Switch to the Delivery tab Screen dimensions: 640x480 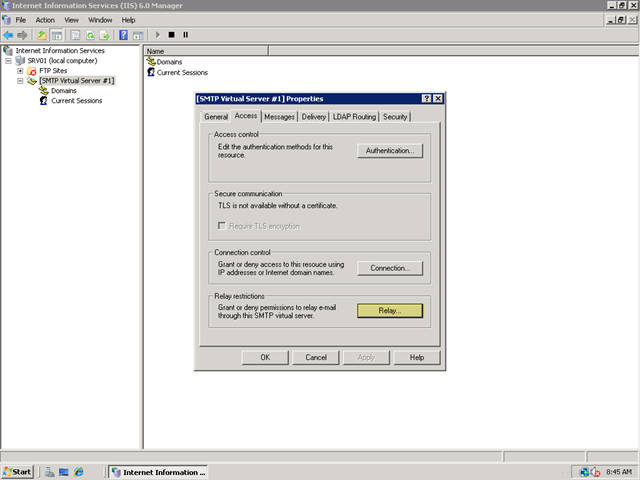click(x=313, y=117)
